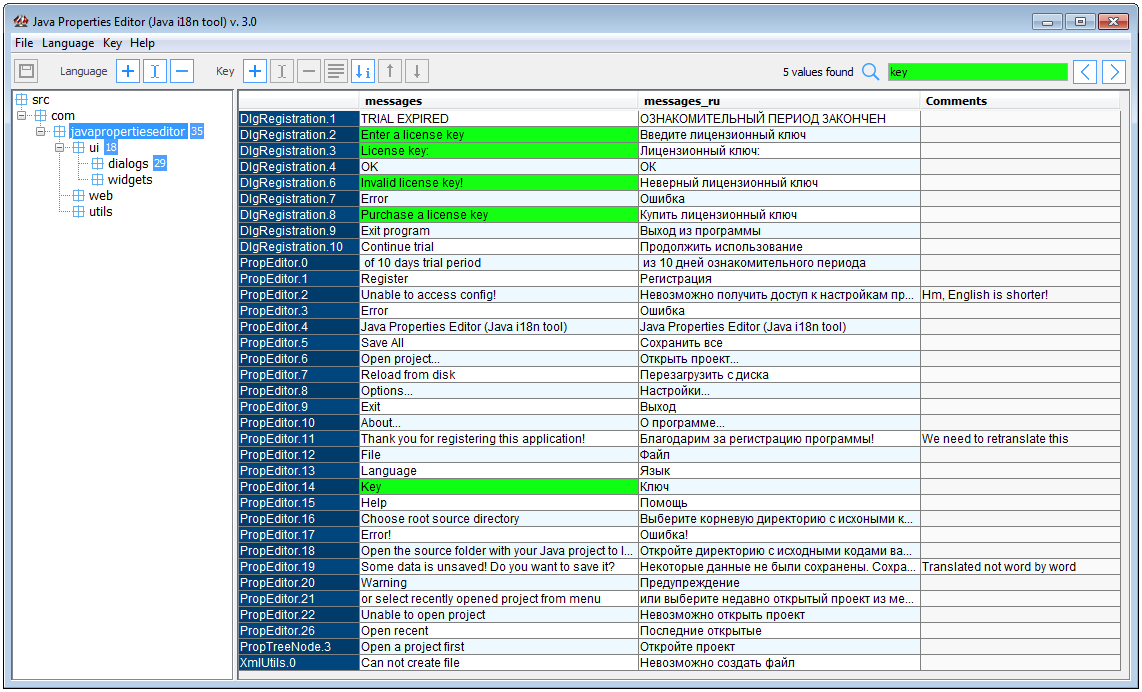Viewport: 1142px width, 692px height.
Task: Select the javapropertieseditor tree item
Action: point(127,132)
